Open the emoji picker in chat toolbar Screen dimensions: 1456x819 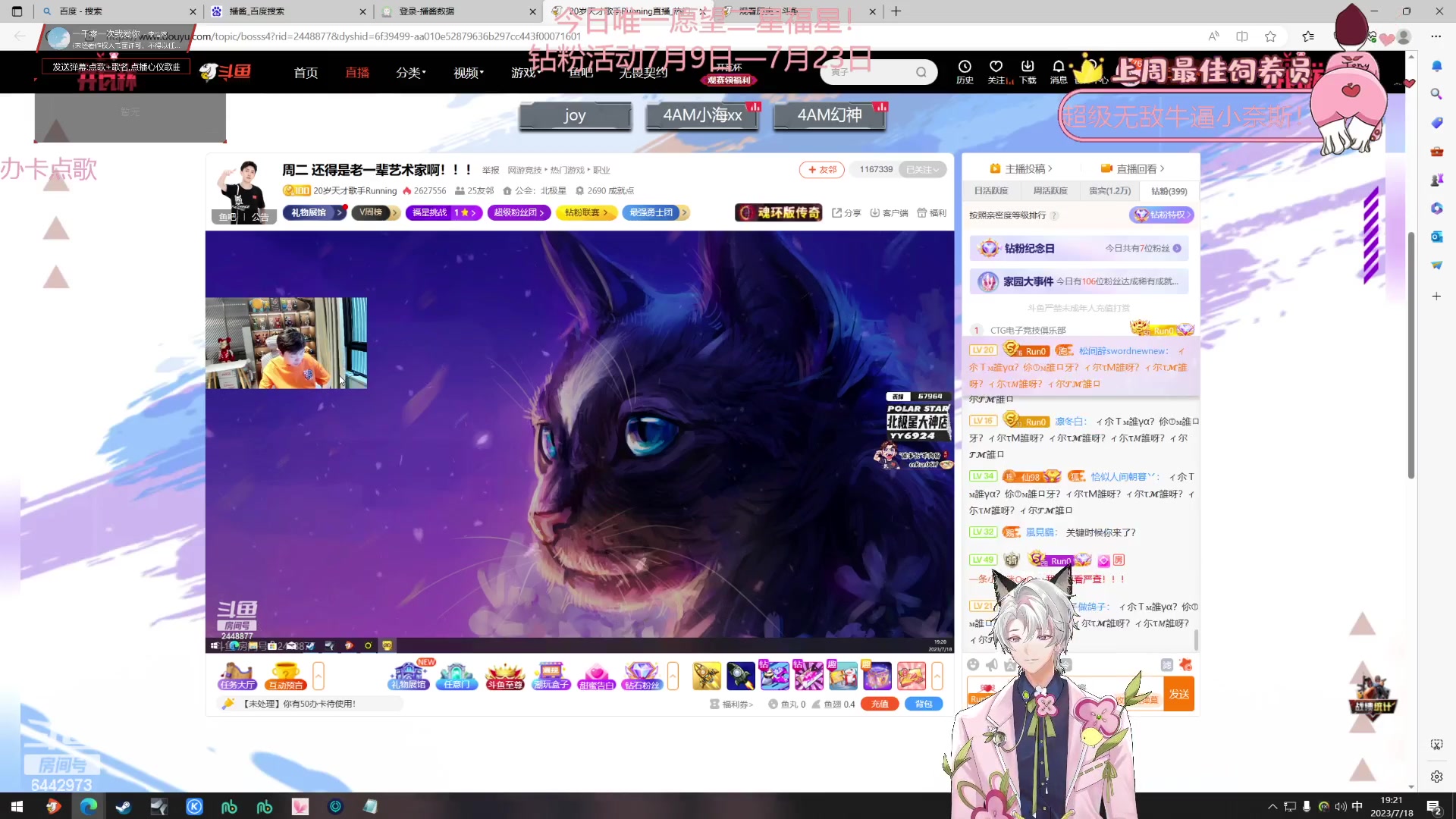click(973, 665)
